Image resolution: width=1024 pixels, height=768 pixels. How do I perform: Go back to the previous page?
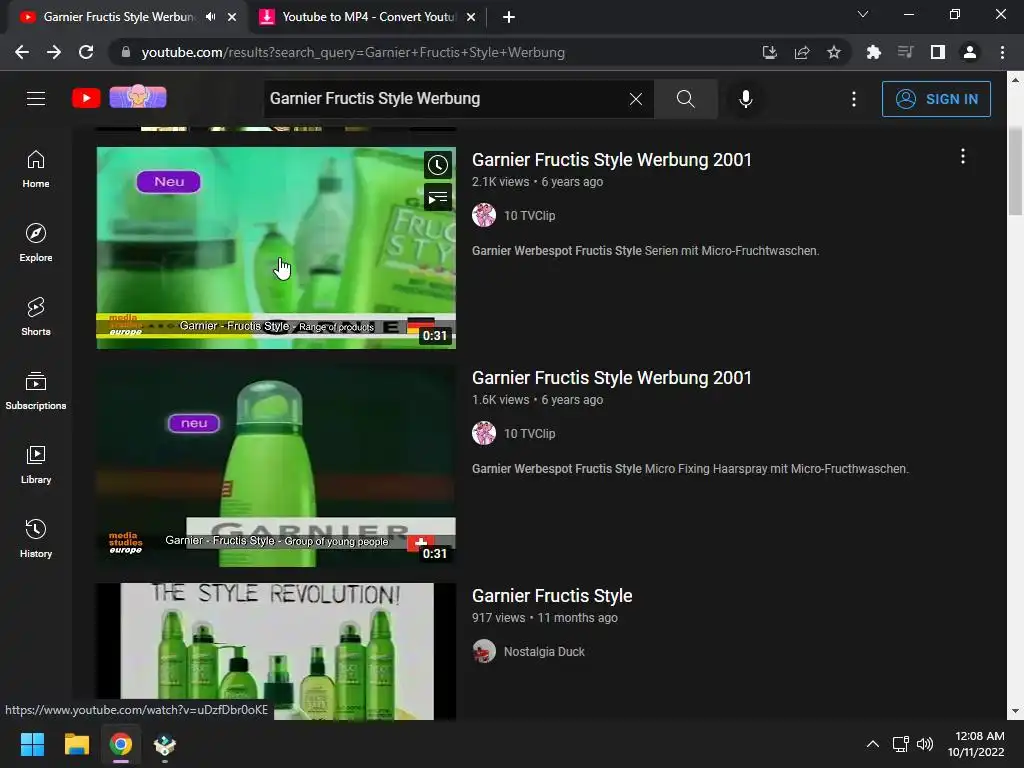pyautogui.click(x=22, y=52)
